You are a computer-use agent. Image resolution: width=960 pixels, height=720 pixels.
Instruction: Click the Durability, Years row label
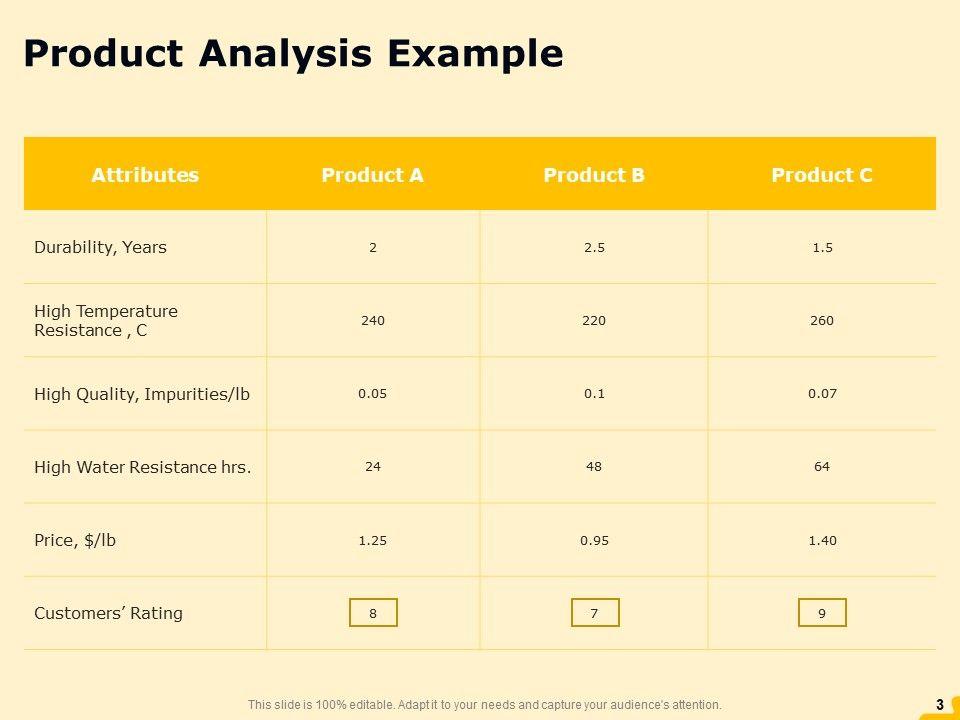[100, 247]
